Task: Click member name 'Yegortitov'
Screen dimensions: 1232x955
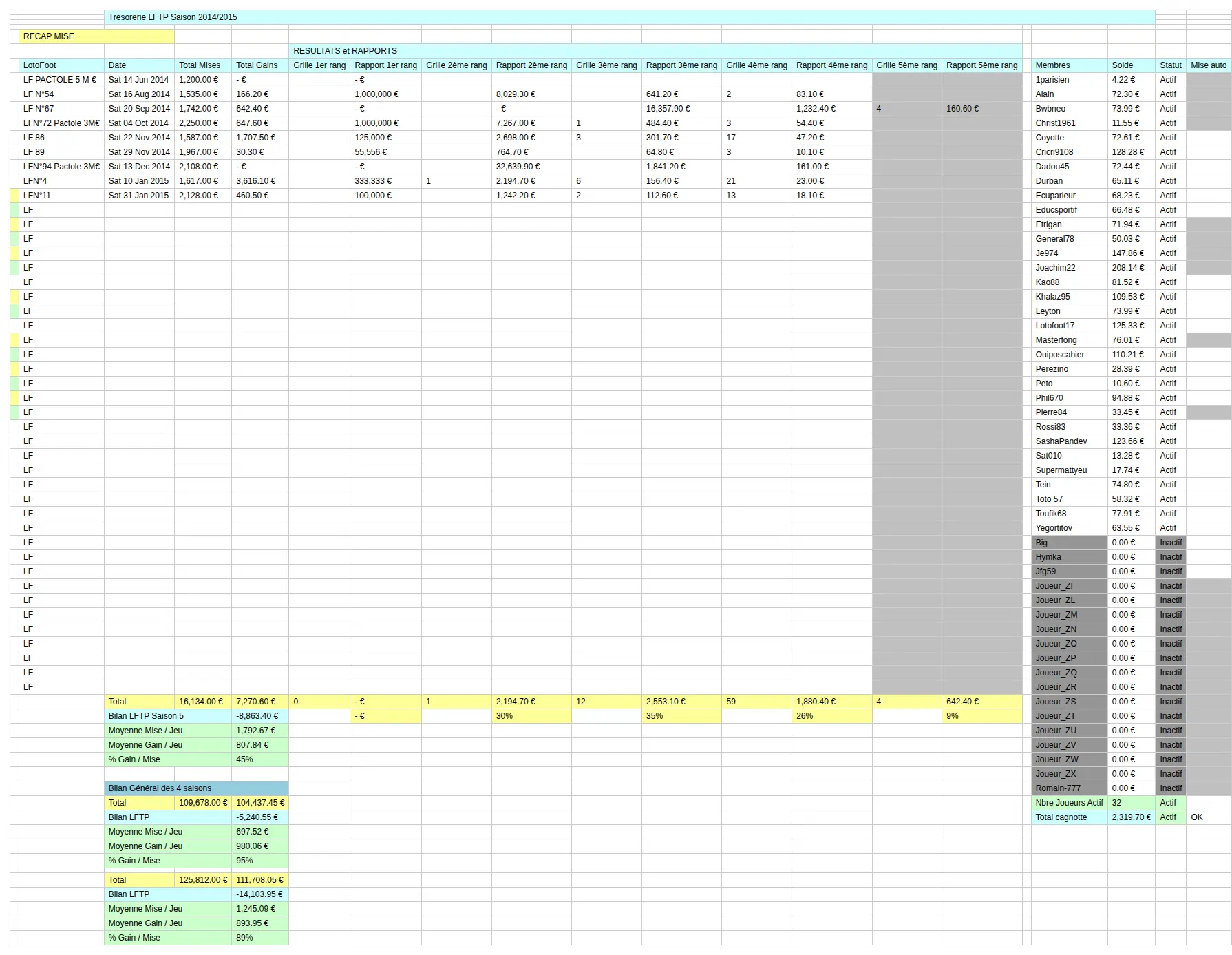Action: [x=1070, y=528]
